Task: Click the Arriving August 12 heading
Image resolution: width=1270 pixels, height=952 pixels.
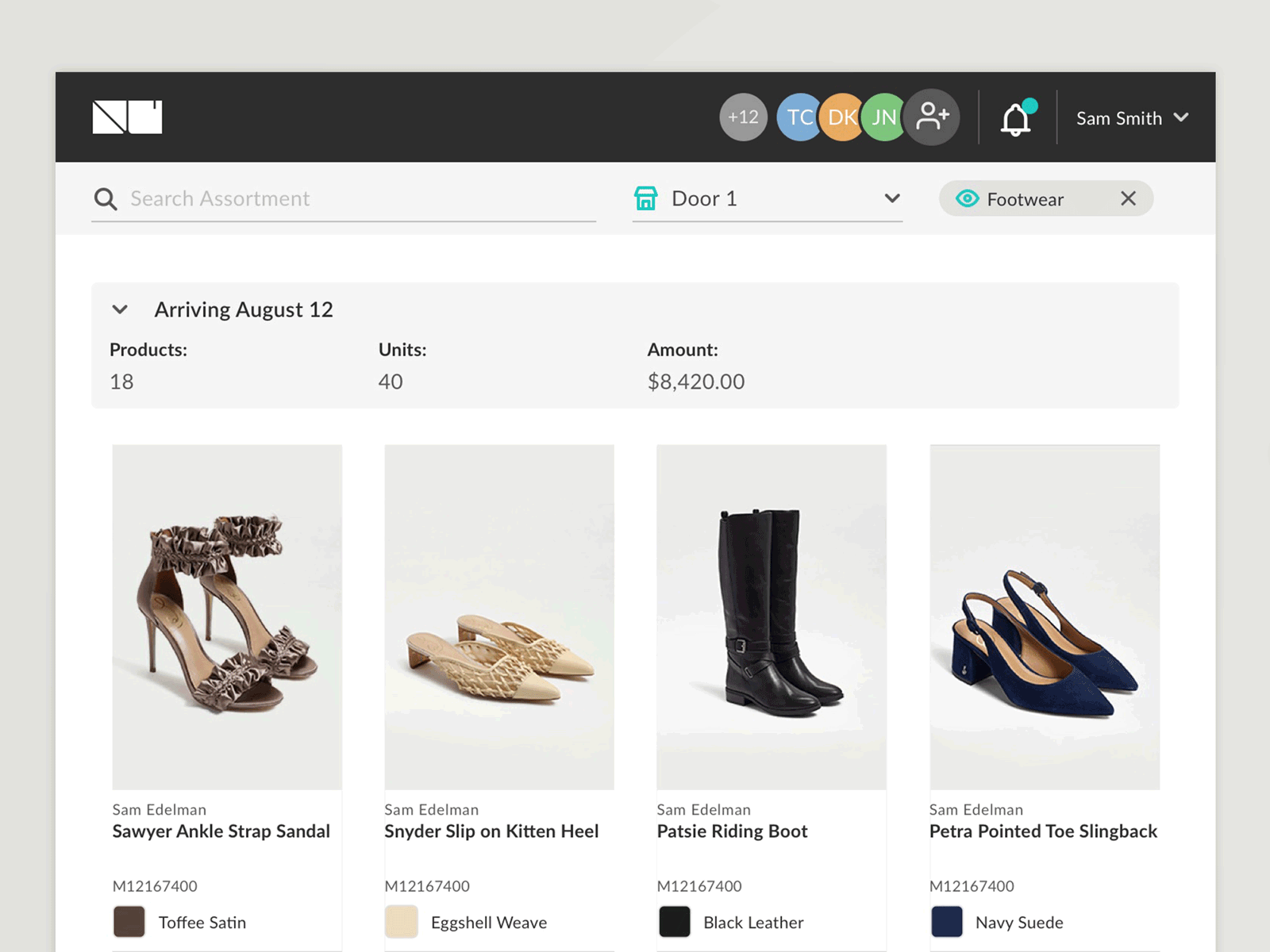Action: point(244,309)
